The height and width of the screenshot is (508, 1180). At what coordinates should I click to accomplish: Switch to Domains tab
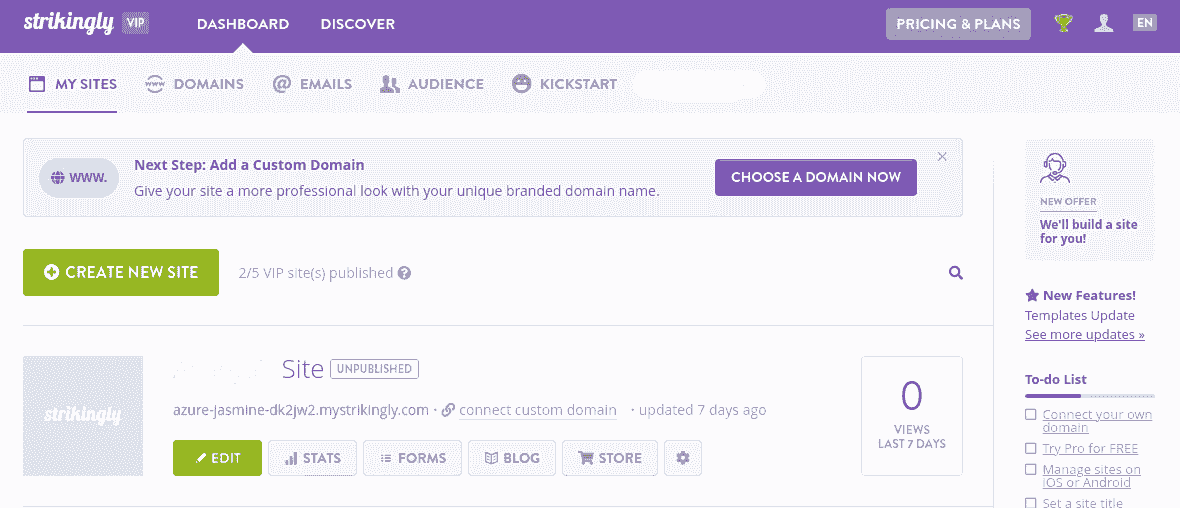tap(194, 84)
